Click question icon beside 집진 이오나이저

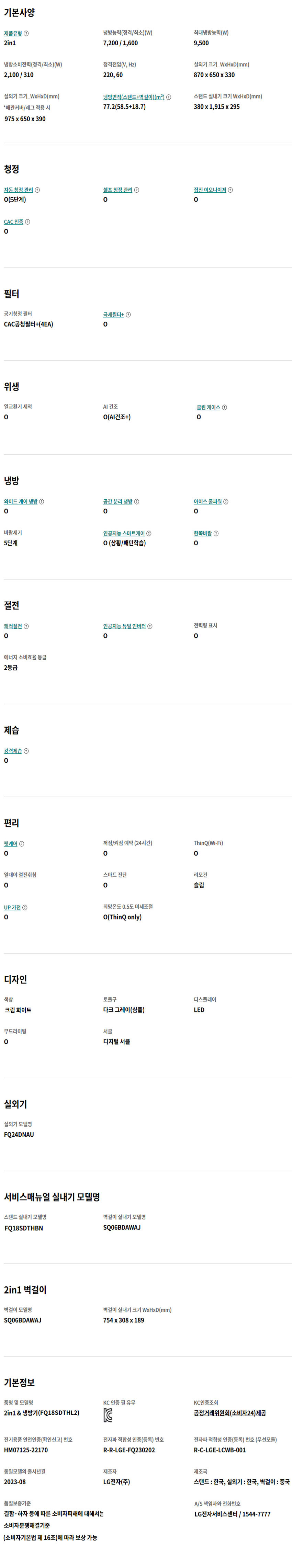[230, 190]
